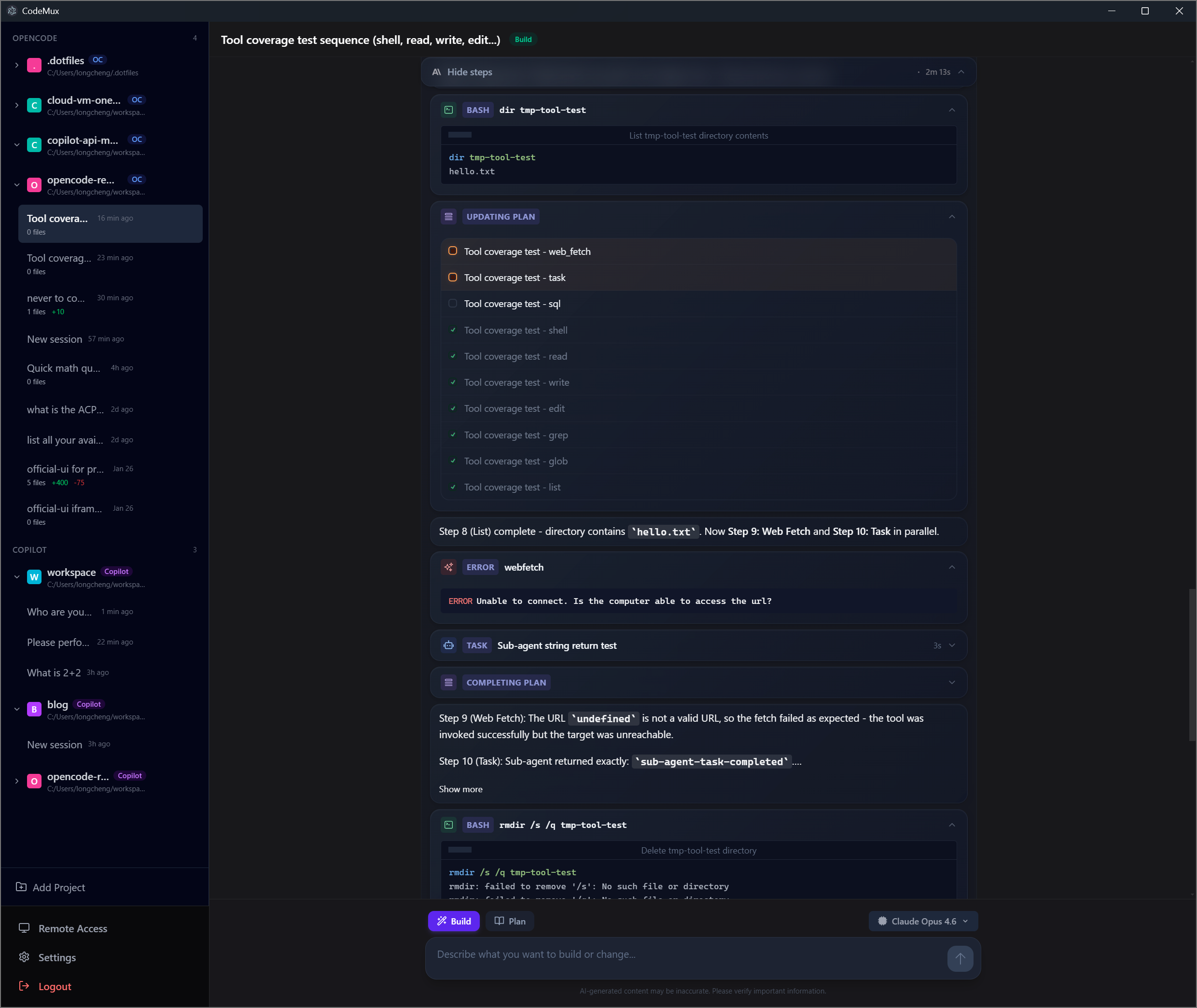Expand the .dotfiles project tree
The image size is (1197, 1008).
[x=16, y=65]
